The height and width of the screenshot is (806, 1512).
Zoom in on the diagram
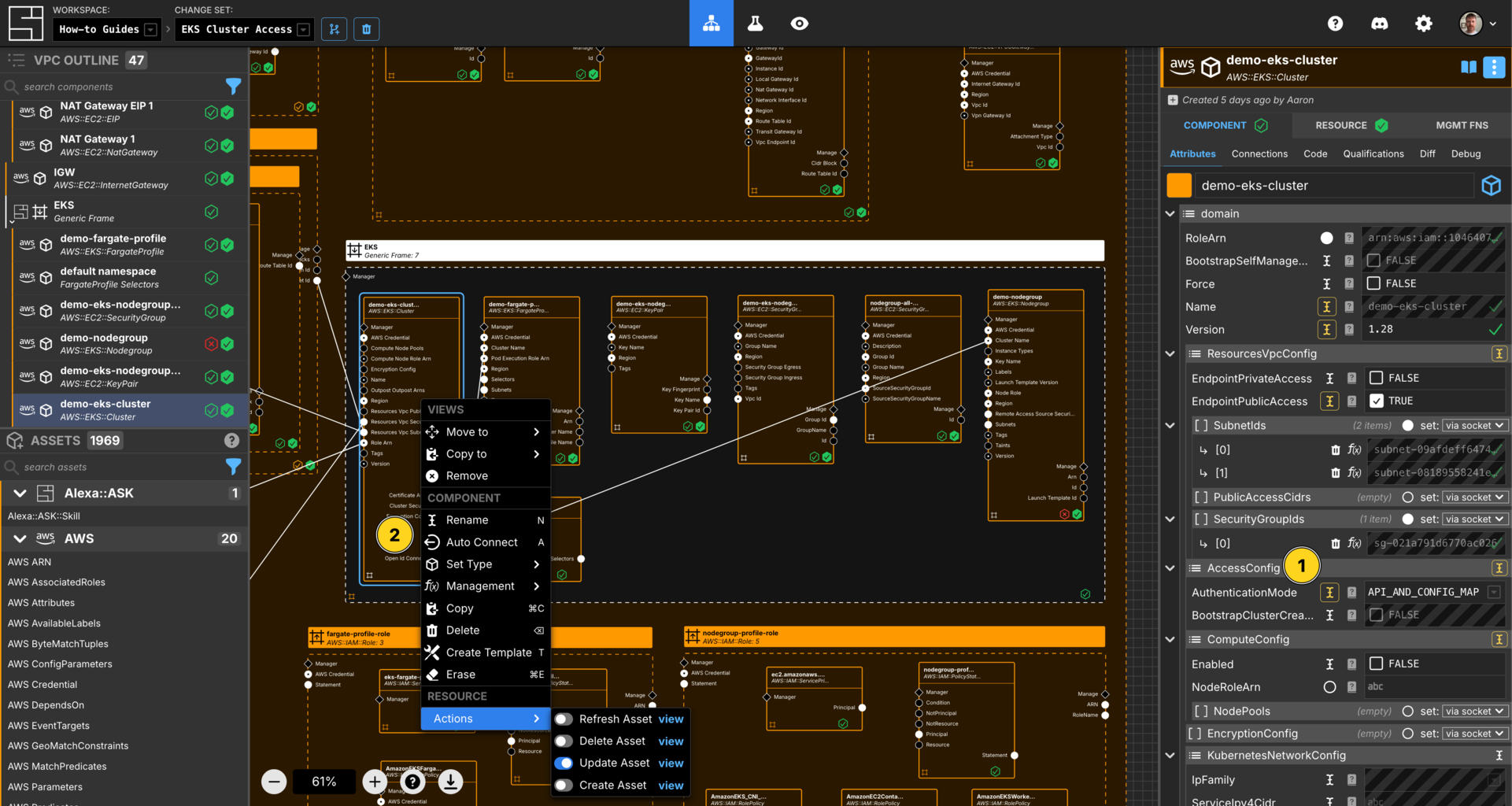pos(375,782)
